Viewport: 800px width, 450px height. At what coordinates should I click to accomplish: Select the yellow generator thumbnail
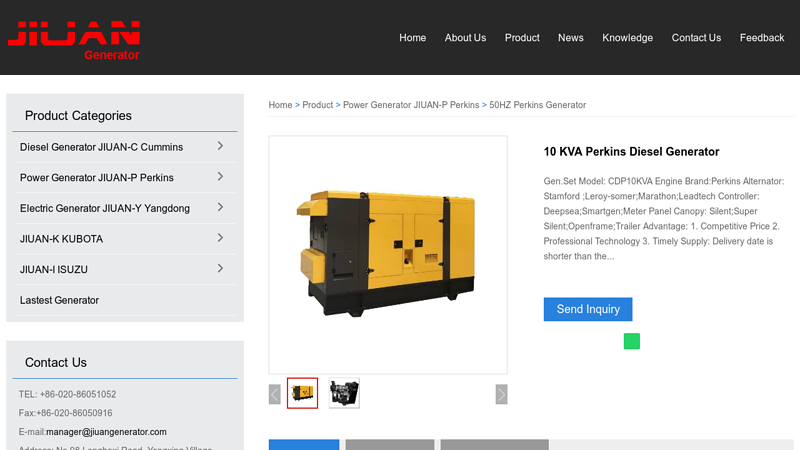coord(302,393)
